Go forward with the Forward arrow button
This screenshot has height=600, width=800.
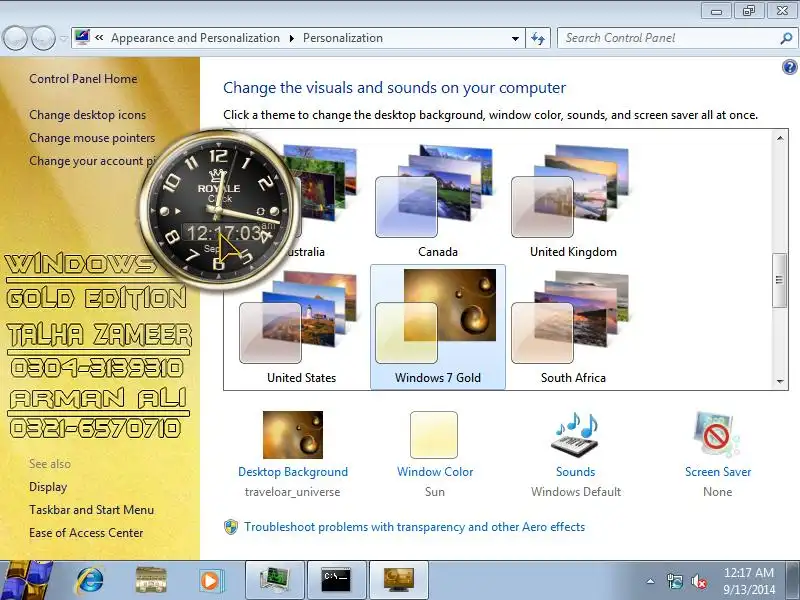[44, 38]
